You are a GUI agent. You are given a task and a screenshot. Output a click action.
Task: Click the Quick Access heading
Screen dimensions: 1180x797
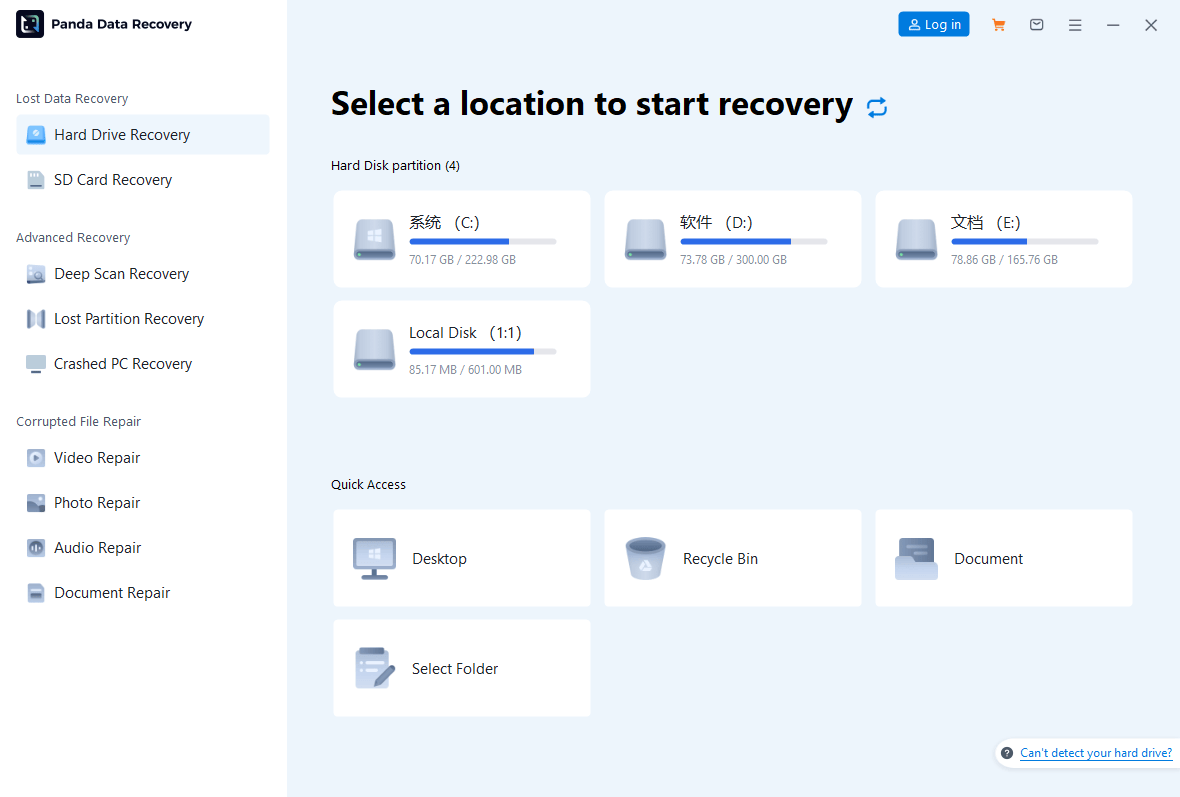tap(368, 485)
